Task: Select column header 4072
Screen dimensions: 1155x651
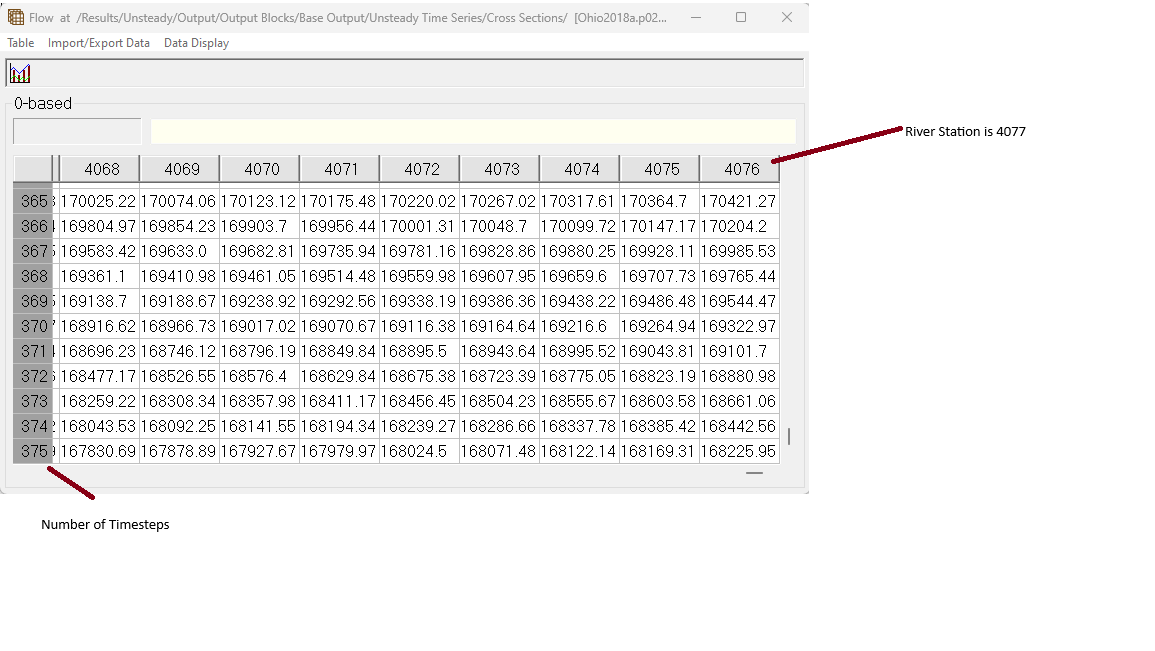Action: [x=420, y=169]
